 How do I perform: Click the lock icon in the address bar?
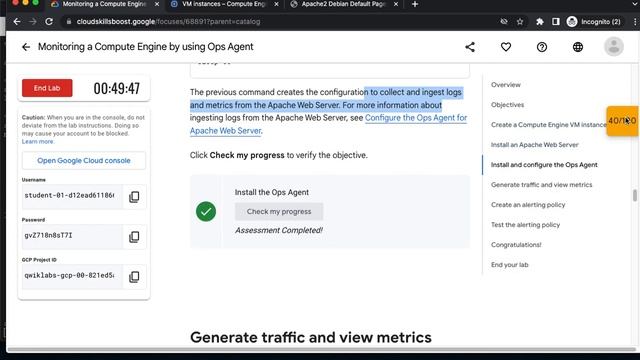69,22
